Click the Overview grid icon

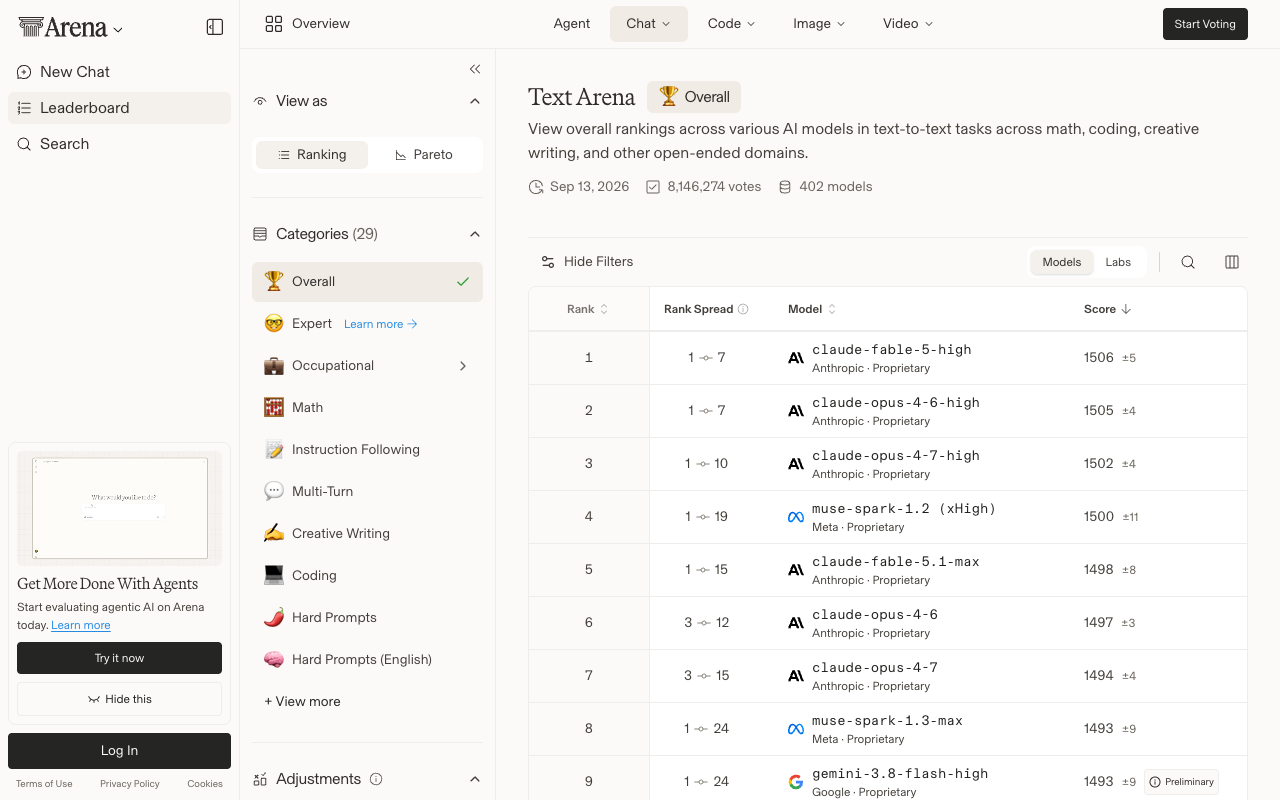click(x=274, y=24)
